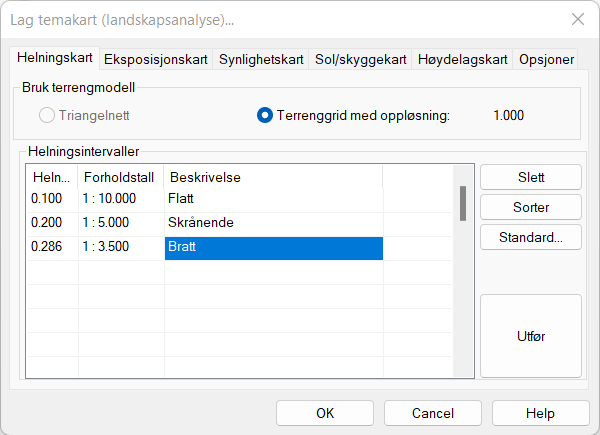Select the Flatt description cell
The image size is (600, 435).
pyautogui.click(x=273, y=199)
